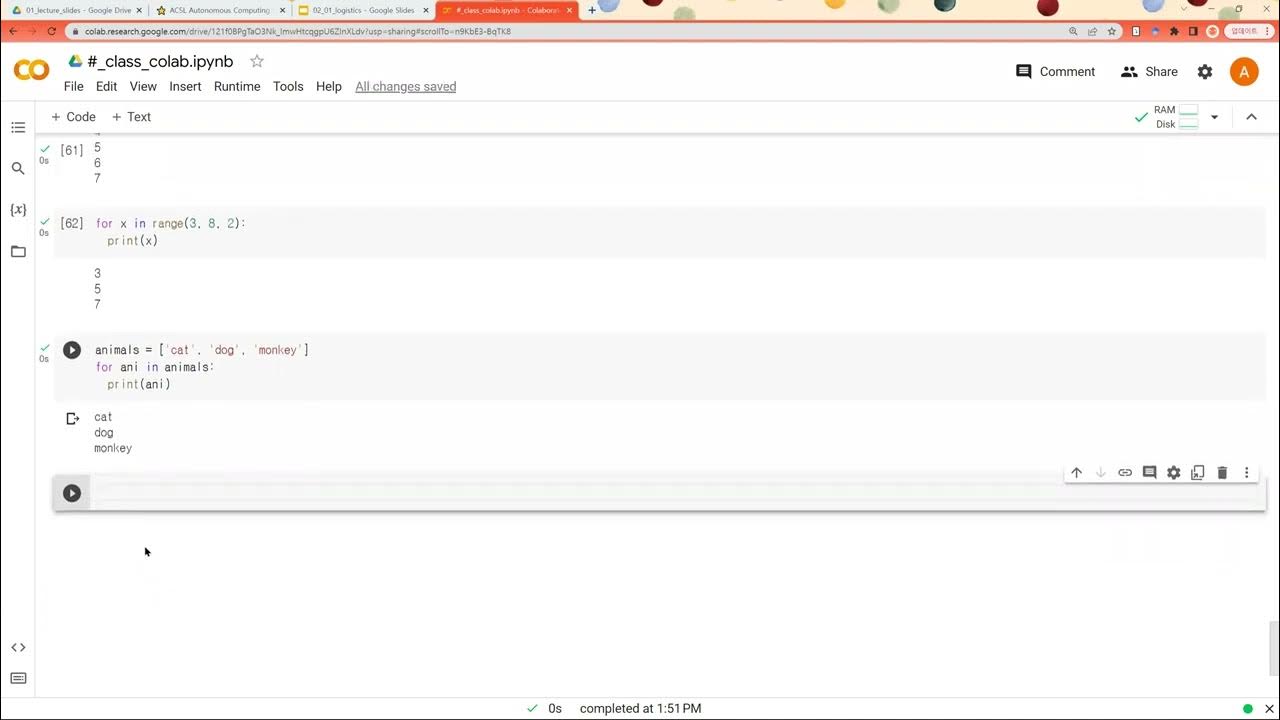Open code snippets panel icon
Image resolution: width=1280 pixels, height=720 pixels.
[x=18, y=647]
